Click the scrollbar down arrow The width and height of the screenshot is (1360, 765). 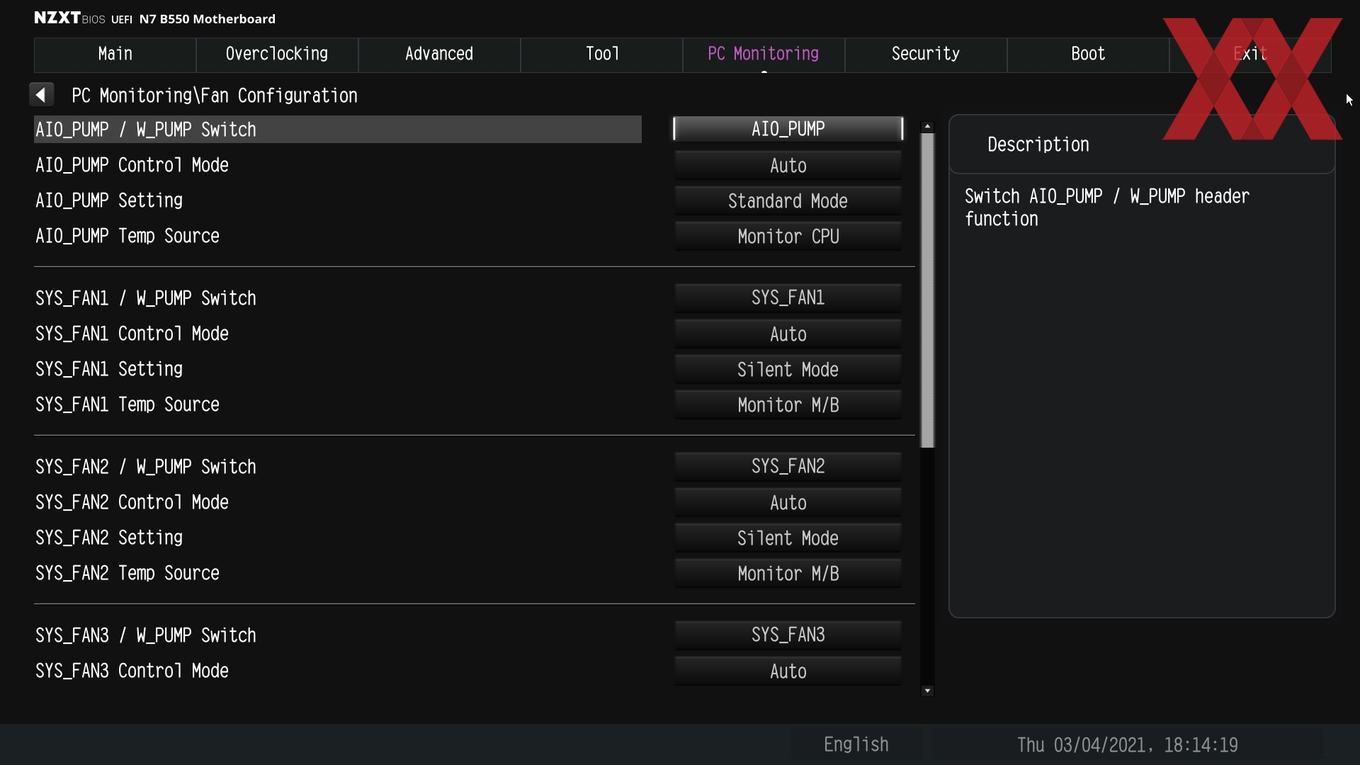pyautogui.click(x=927, y=690)
